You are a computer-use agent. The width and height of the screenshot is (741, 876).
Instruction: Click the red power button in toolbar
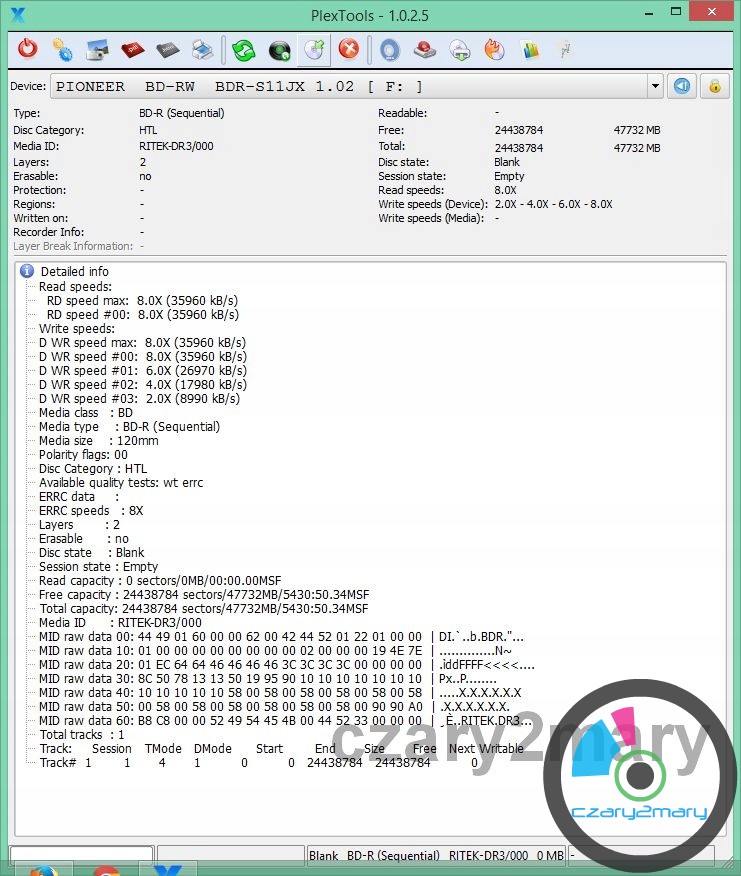(28, 49)
